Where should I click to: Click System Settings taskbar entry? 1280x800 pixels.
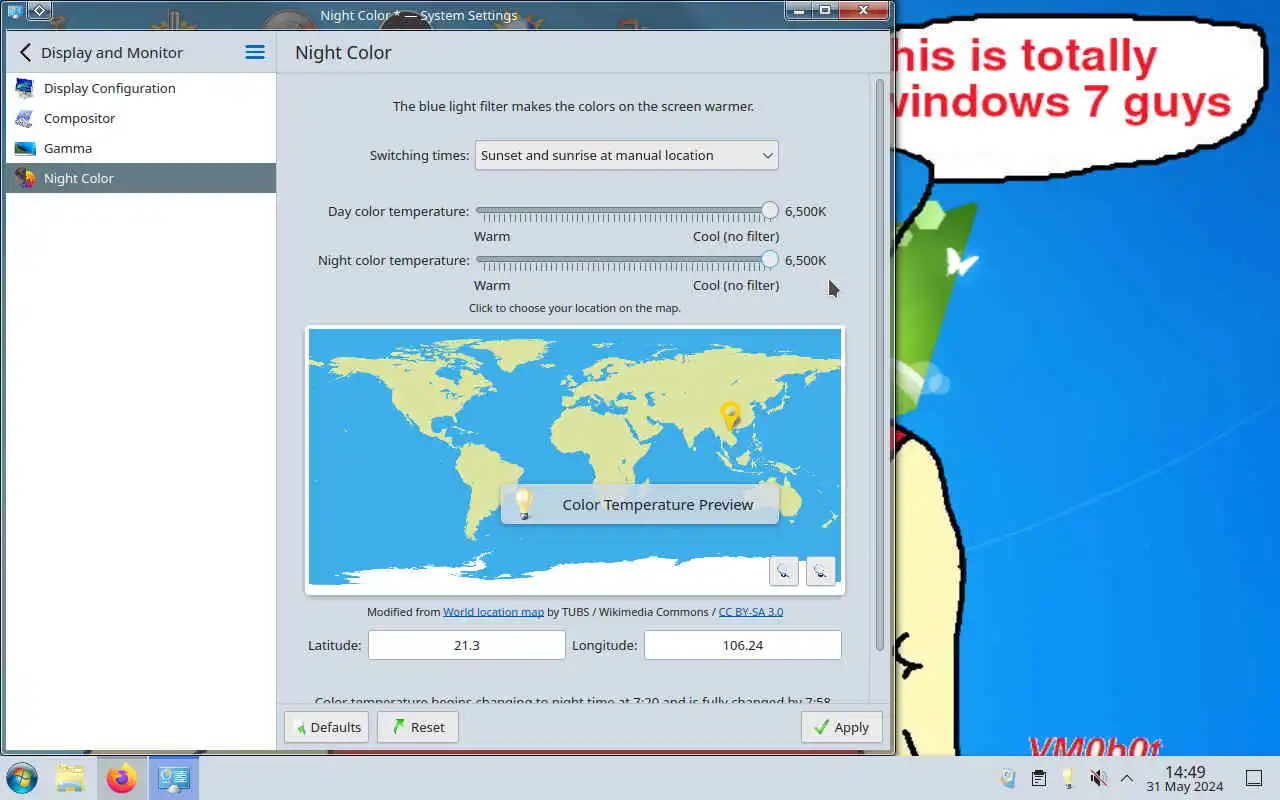174,778
